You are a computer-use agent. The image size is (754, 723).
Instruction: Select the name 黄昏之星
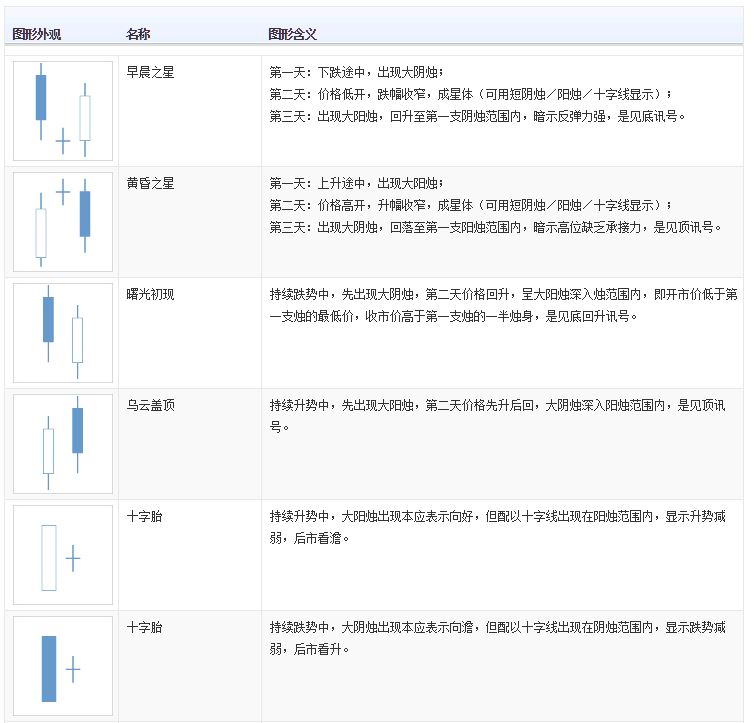tap(150, 183)
